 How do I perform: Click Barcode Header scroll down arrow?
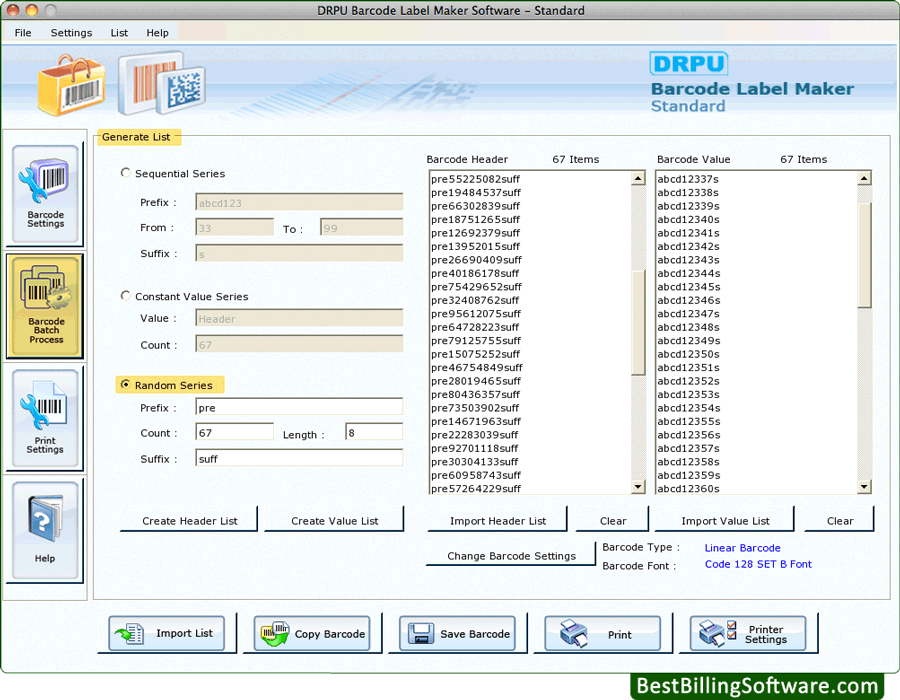point(638,487)
